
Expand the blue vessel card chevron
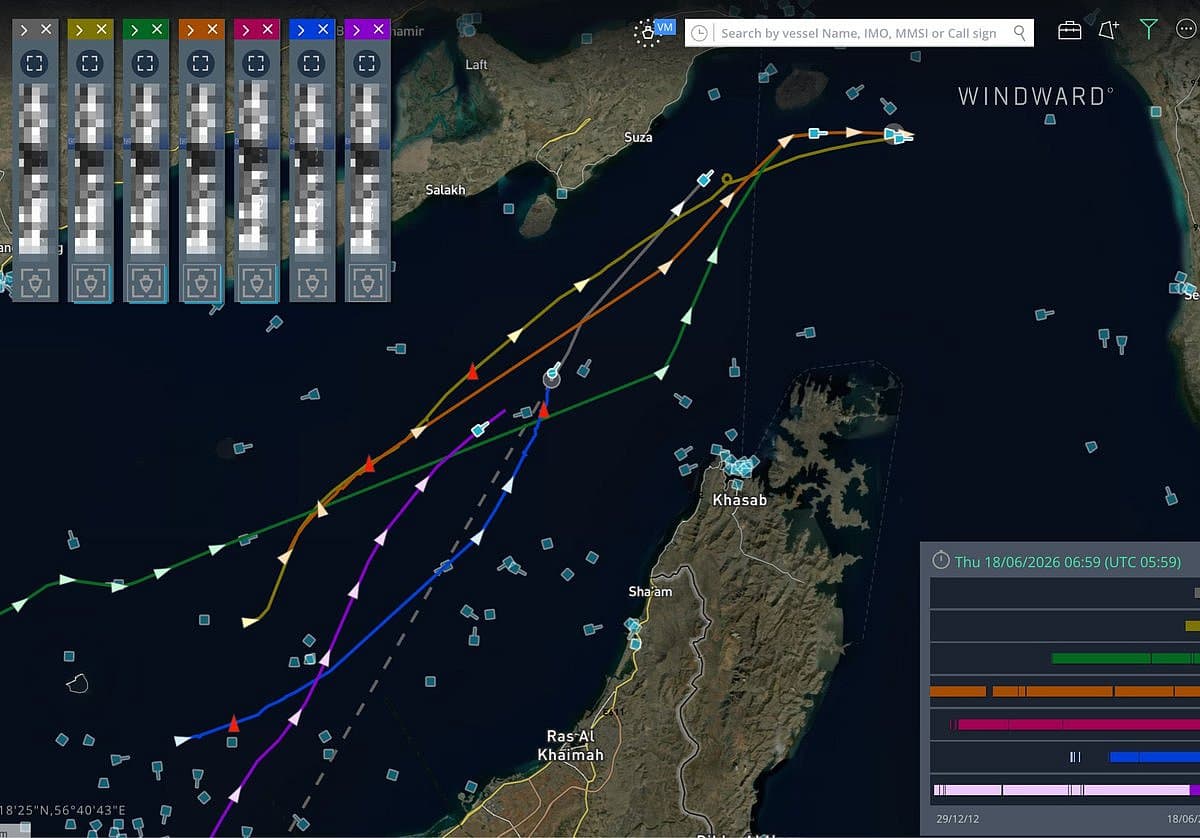[301, 30]
